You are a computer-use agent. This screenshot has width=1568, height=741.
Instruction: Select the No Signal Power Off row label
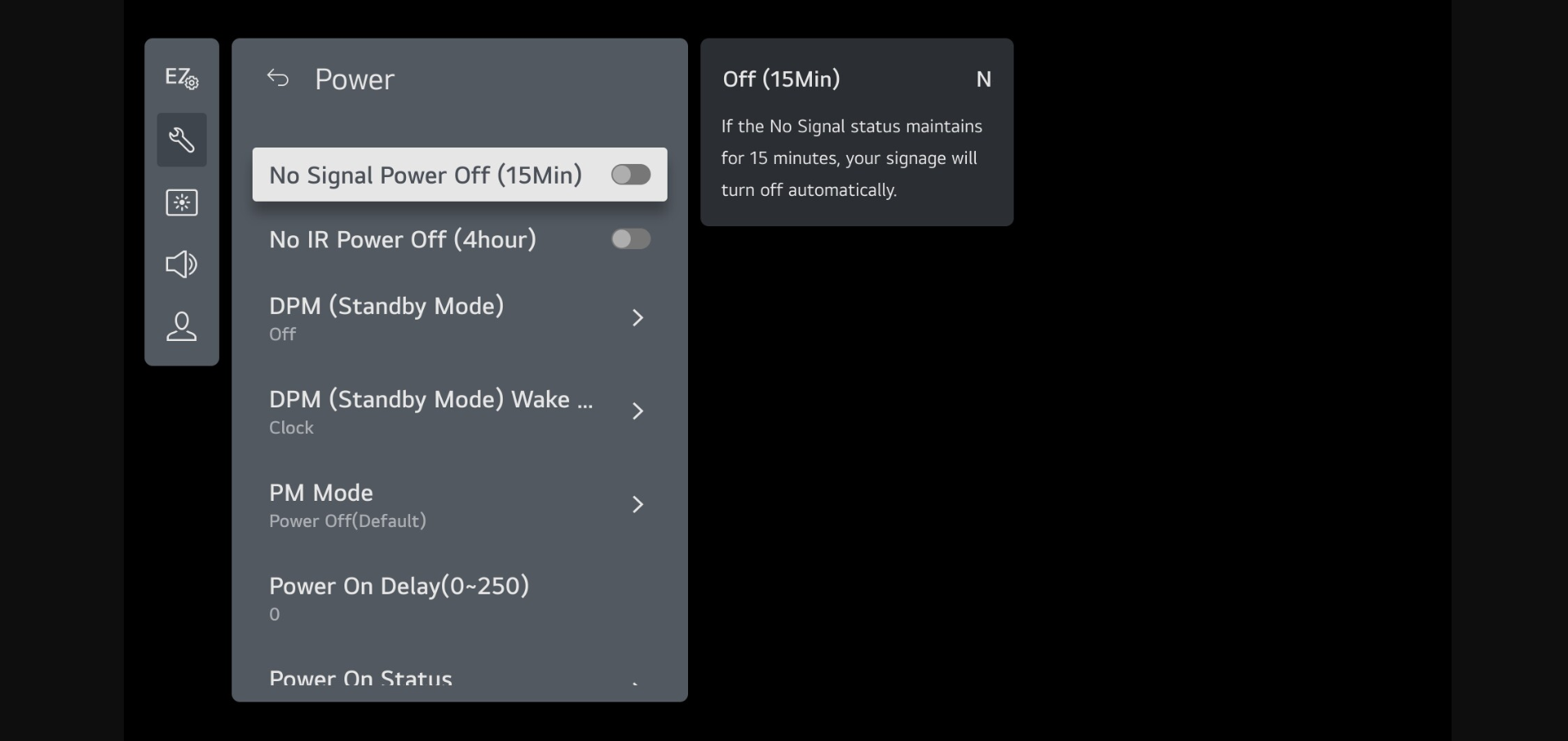tap(425, 175)
